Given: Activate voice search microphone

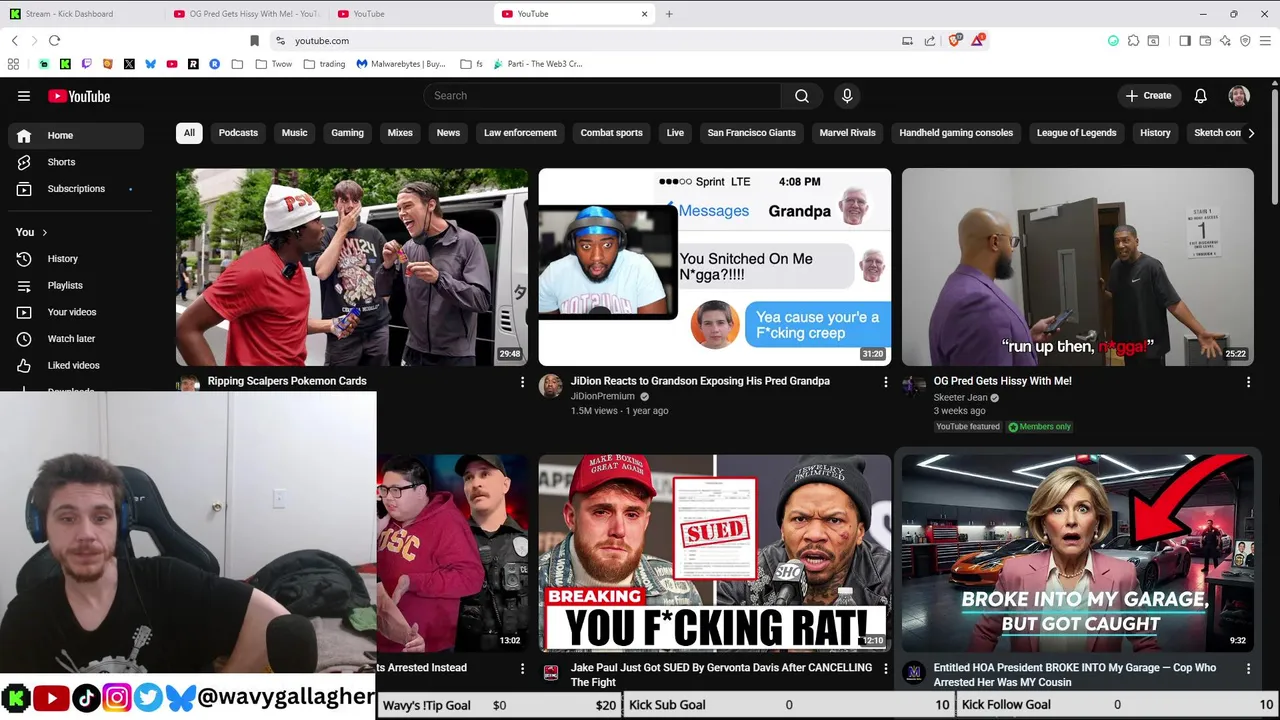Looking at the screenshot, I should tap(847, 96).
